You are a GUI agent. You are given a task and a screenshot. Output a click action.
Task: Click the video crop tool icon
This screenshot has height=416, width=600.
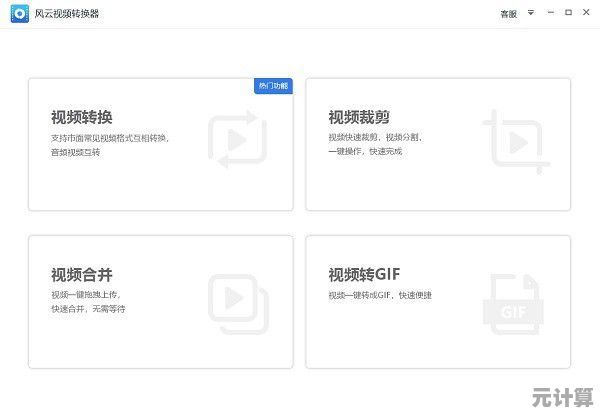click(x=516, y=143)
